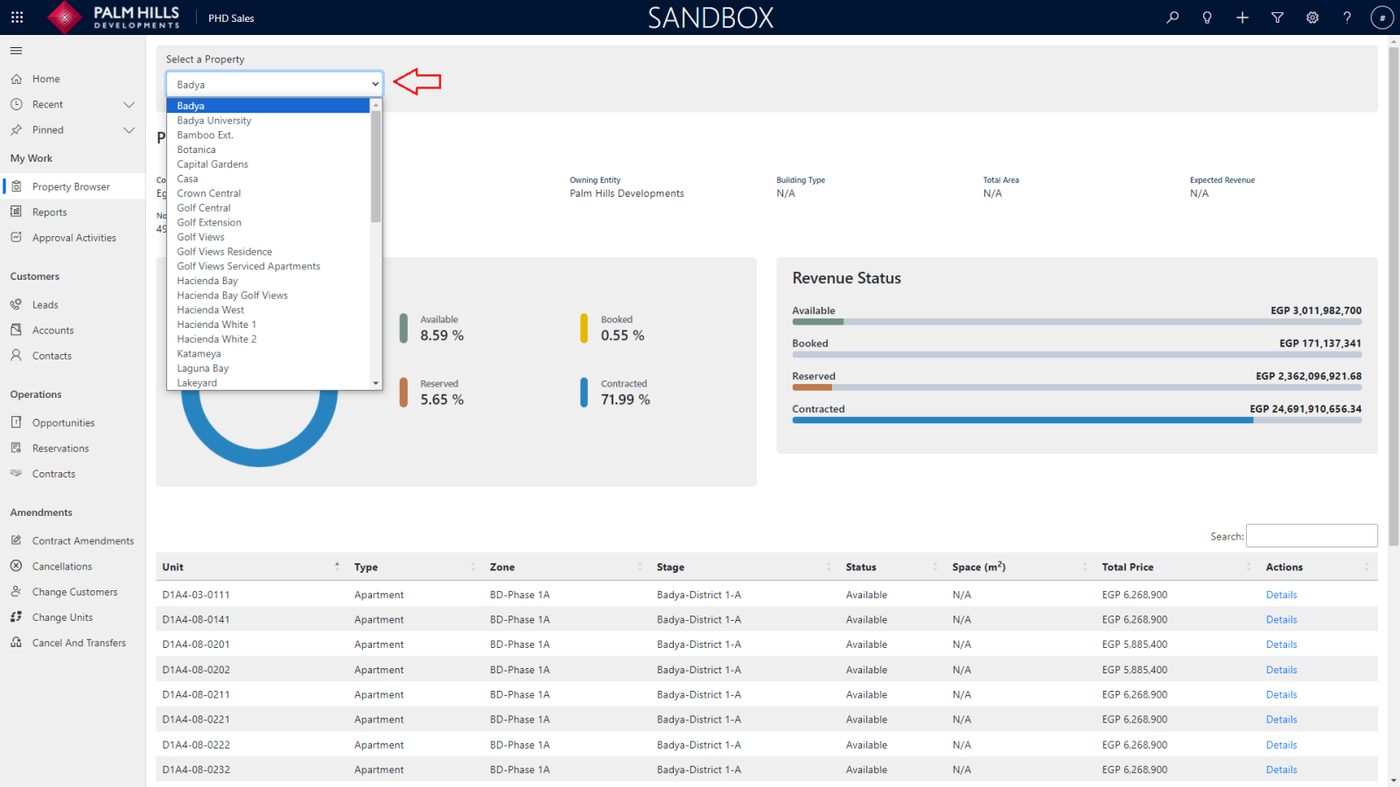Open the settings gear icon

click(1312, 17)
